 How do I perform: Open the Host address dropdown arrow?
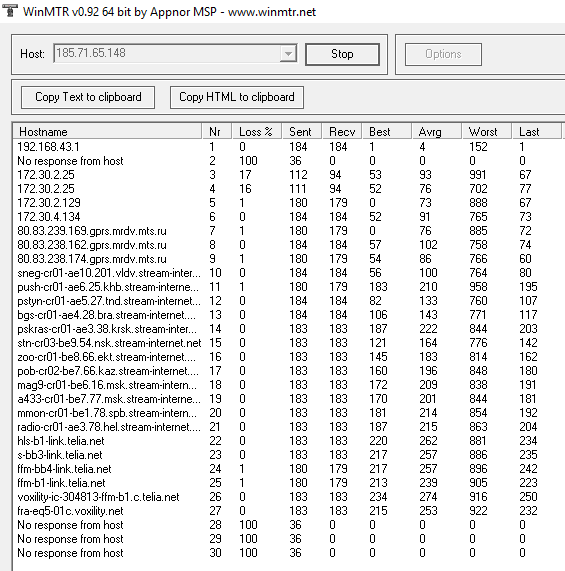tap(288, 54)
